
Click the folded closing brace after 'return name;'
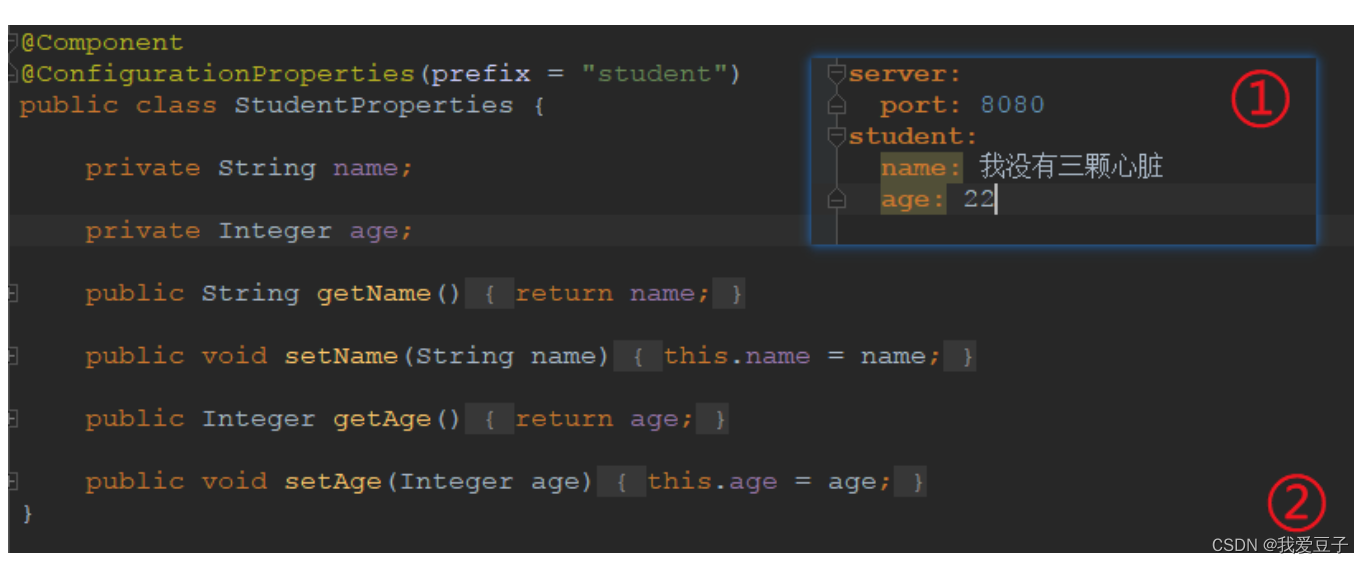tap(730, 294)
